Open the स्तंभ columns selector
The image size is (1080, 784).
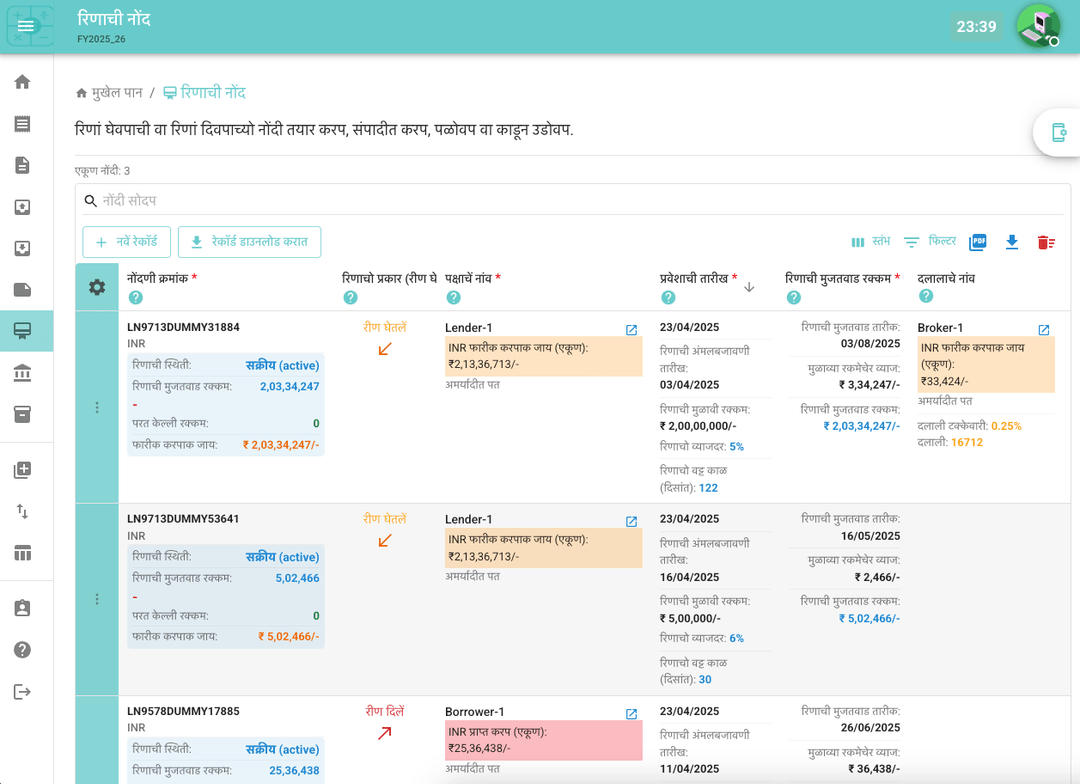870,242
